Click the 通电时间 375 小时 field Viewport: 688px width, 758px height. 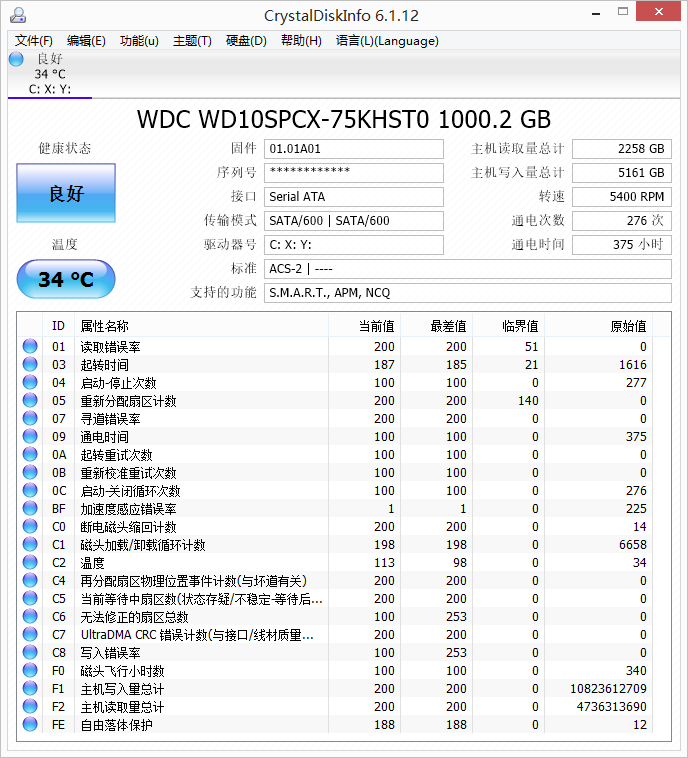[622, 245]
